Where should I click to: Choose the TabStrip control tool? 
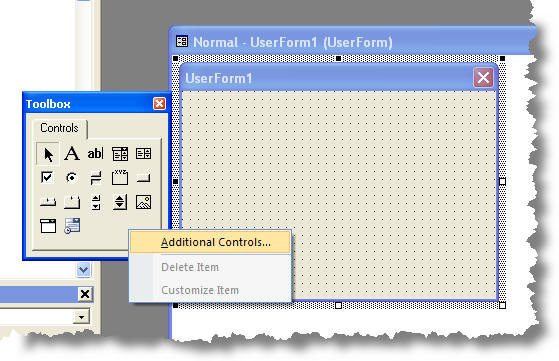pos(48,202)
